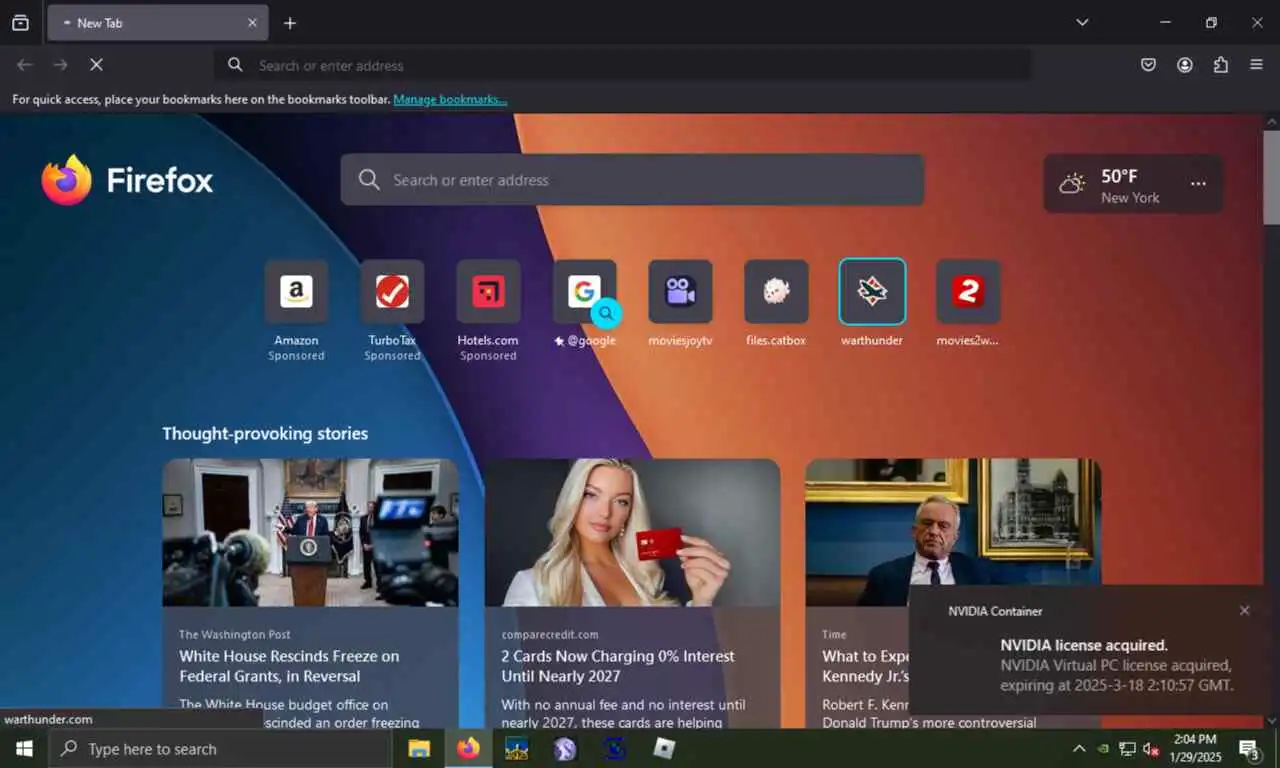This screenshot has height=768, width=1280.
Task: Open the Pocket save icon
Action: point(1149,65)
